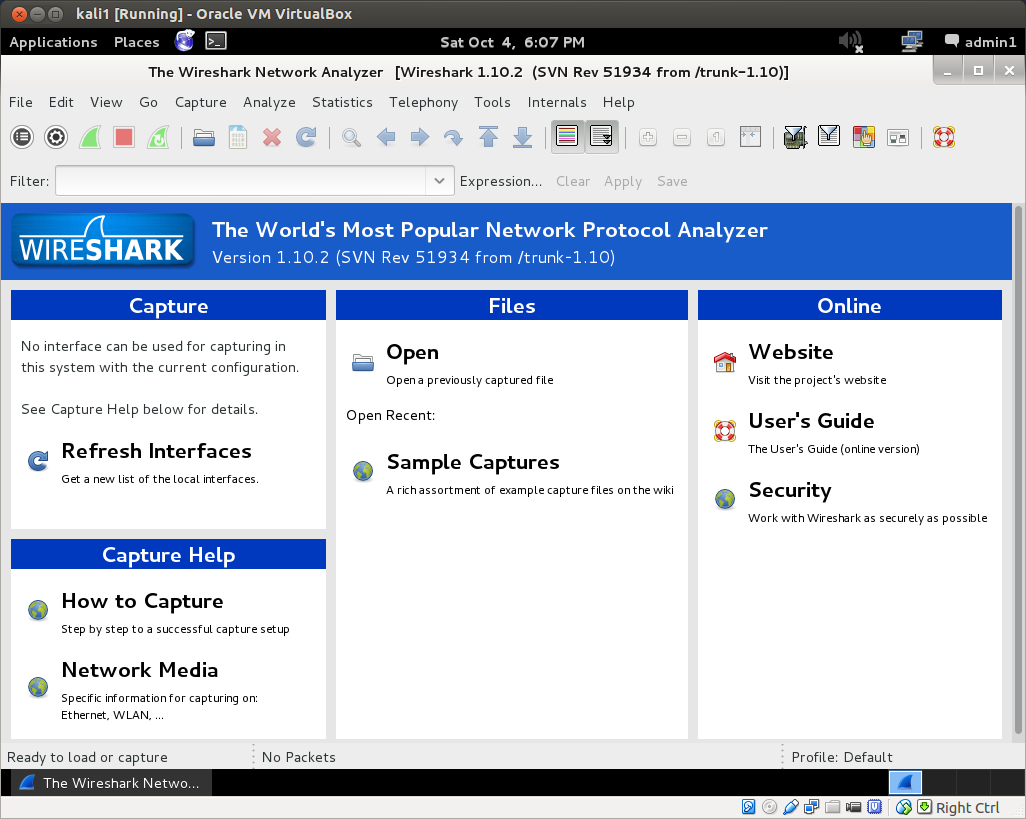Edit capture filter toolbar icon
Viewport: 1026px width, 819px height.
[796, 137]
